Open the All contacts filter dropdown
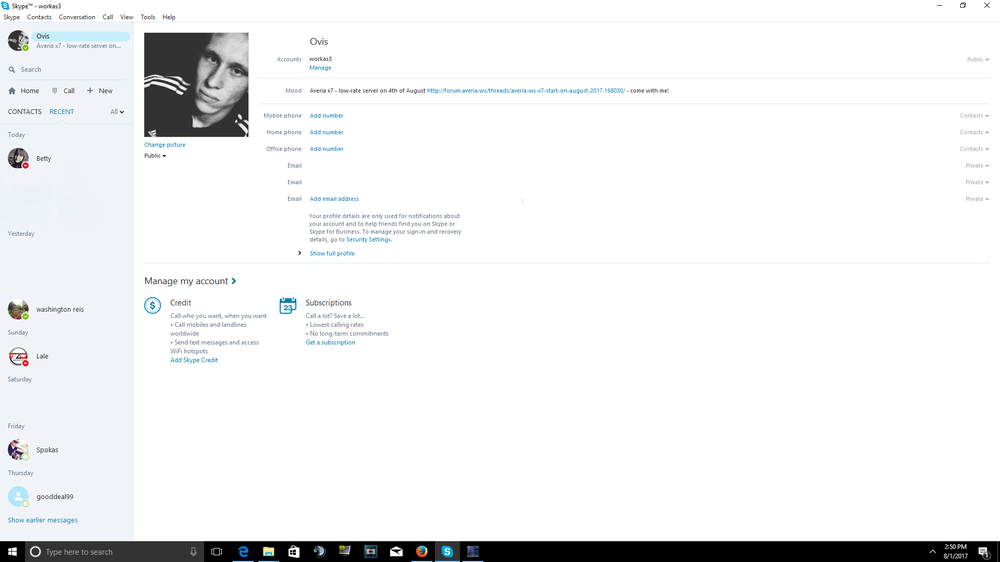The width and height of the screenshot is (1000, 562). (117, 112)
